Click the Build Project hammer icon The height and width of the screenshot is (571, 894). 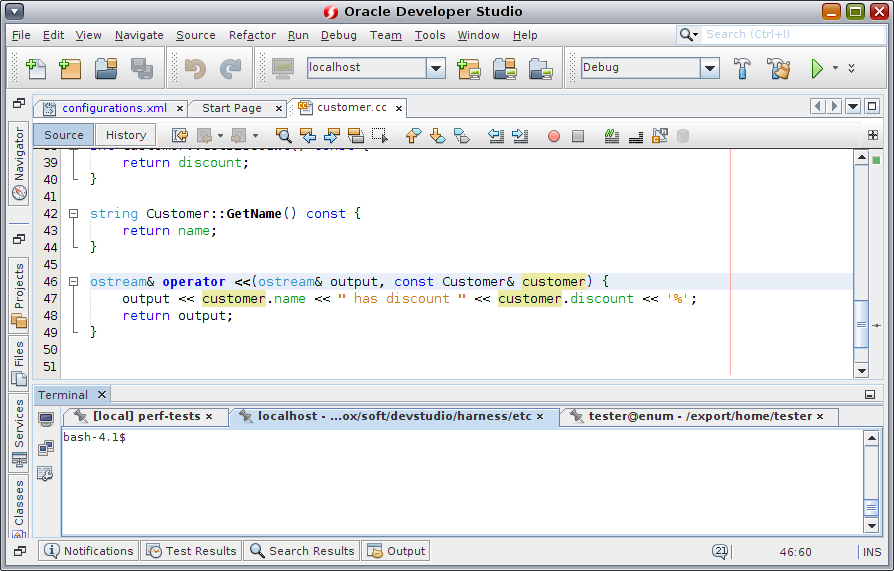tap(742, 68)
